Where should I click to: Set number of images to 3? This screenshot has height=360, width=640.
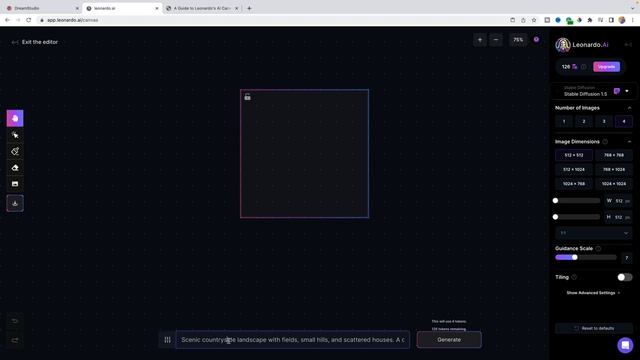(604, 122)
